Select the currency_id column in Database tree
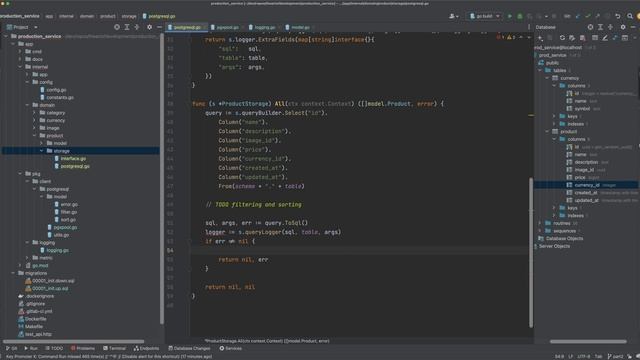 point(586,185)
